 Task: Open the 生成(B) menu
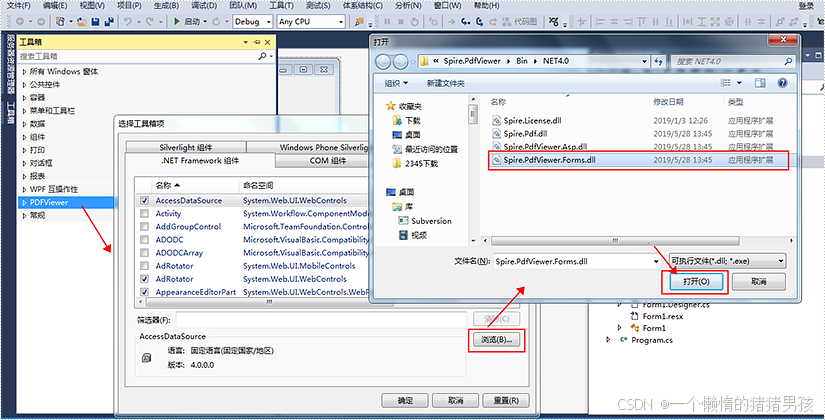tap(167, 6)
